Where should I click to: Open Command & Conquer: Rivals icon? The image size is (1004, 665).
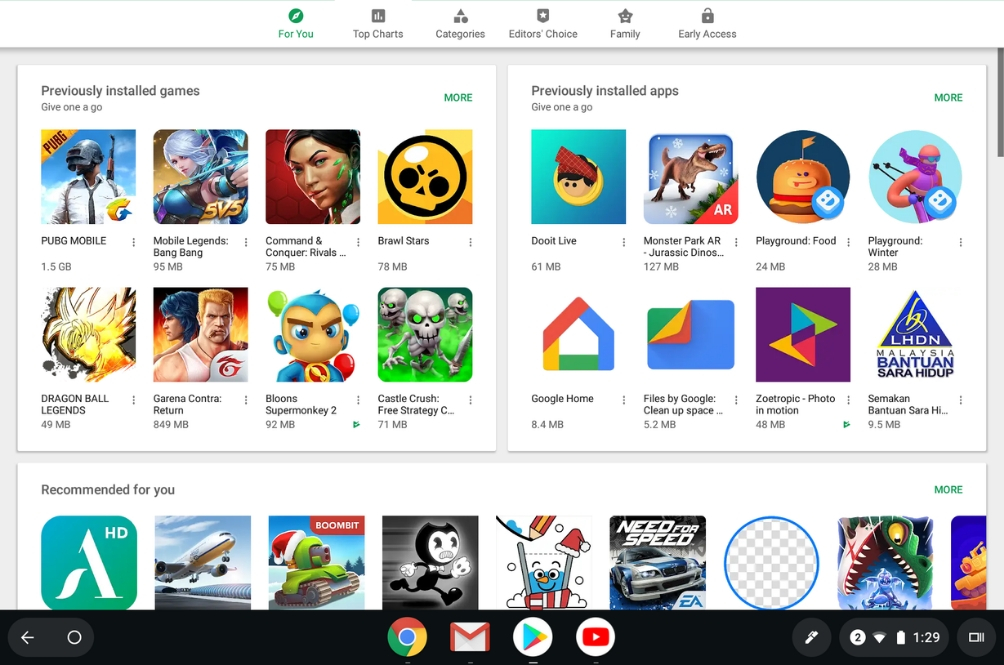(313, 177)
